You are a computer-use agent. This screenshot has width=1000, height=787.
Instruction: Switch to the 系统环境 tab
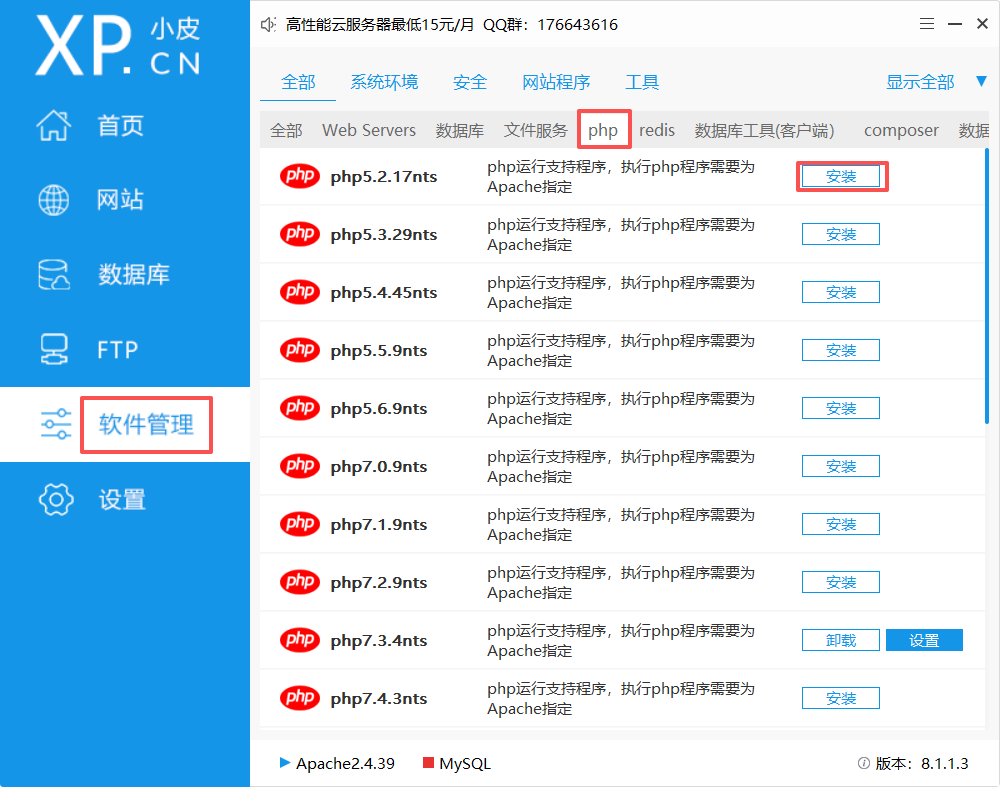click(x=384, y=82)
